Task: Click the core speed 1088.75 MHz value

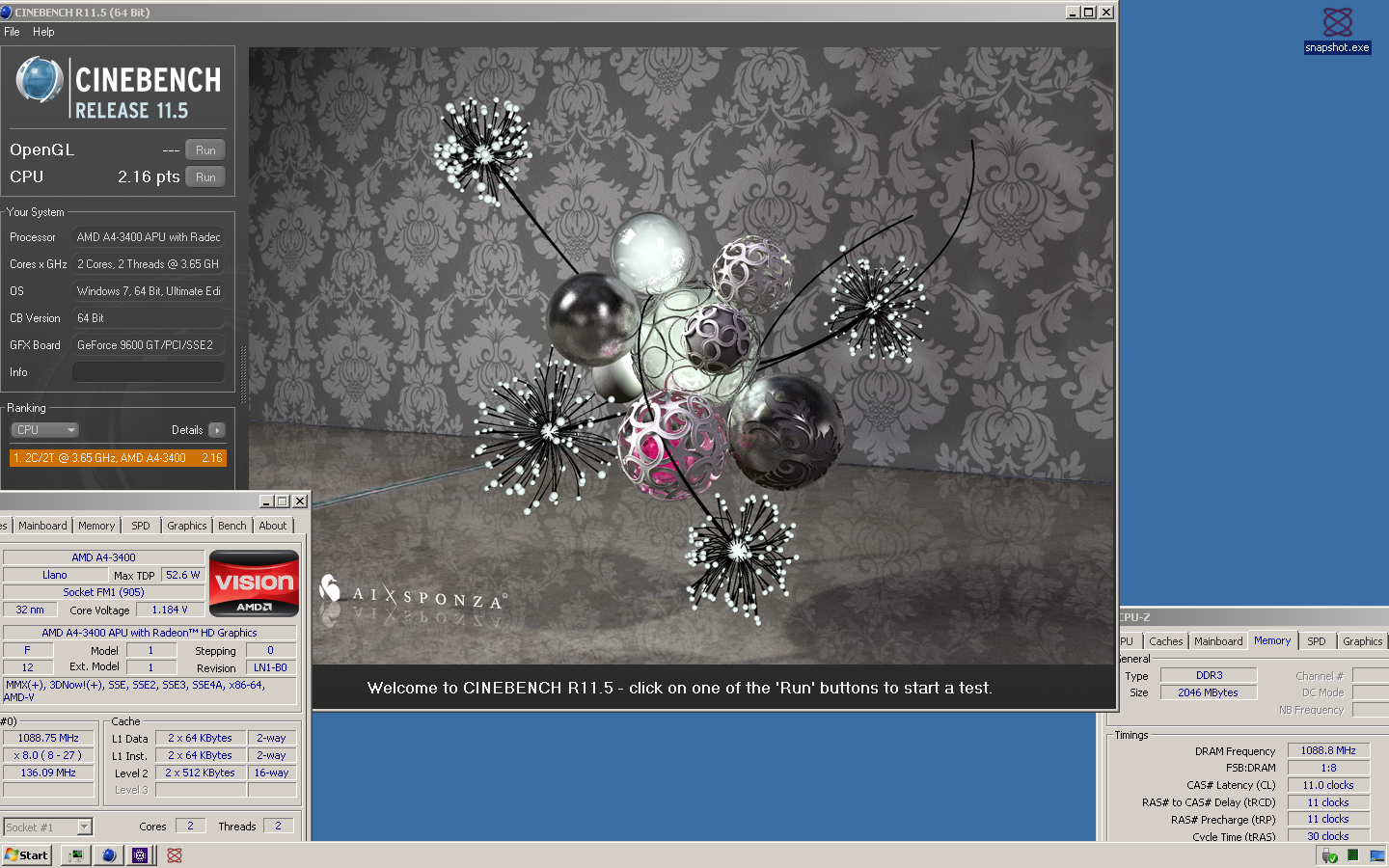Action: coord(48,738)
